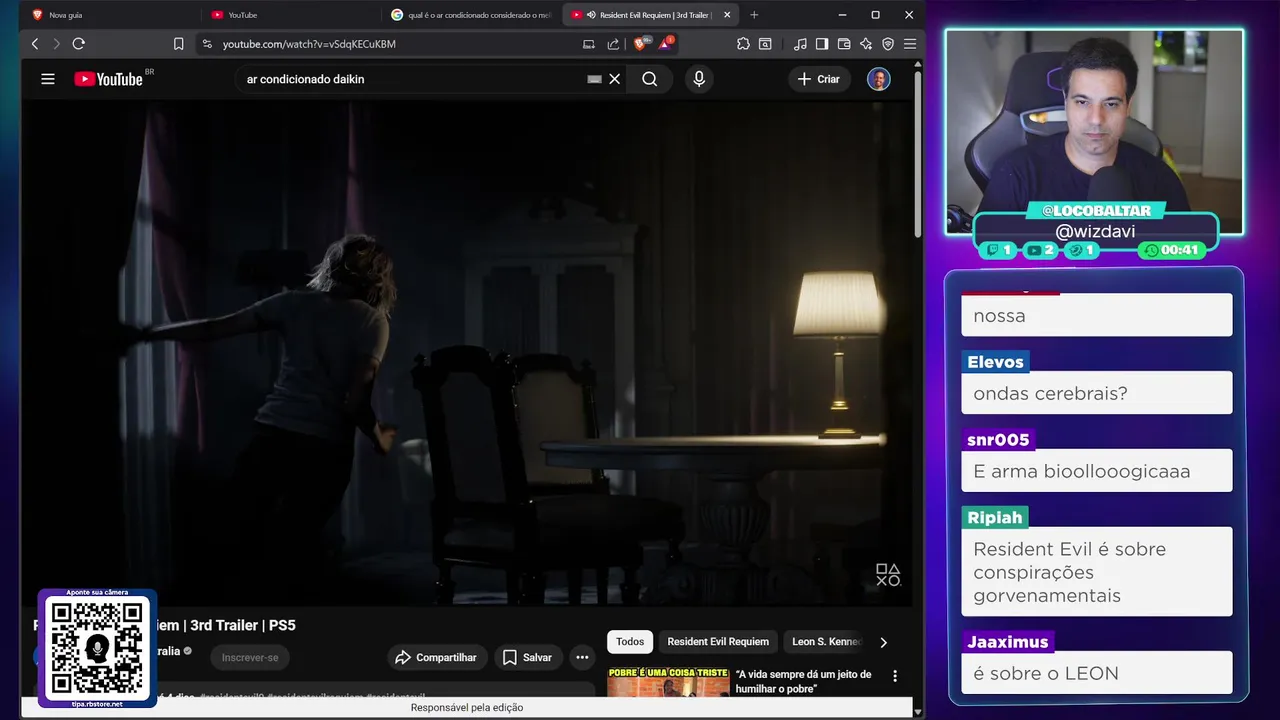Switch to the Google search results tab
Viewport: 1280px width, 720px height.
pyautogui.click(x=471, y=15)
